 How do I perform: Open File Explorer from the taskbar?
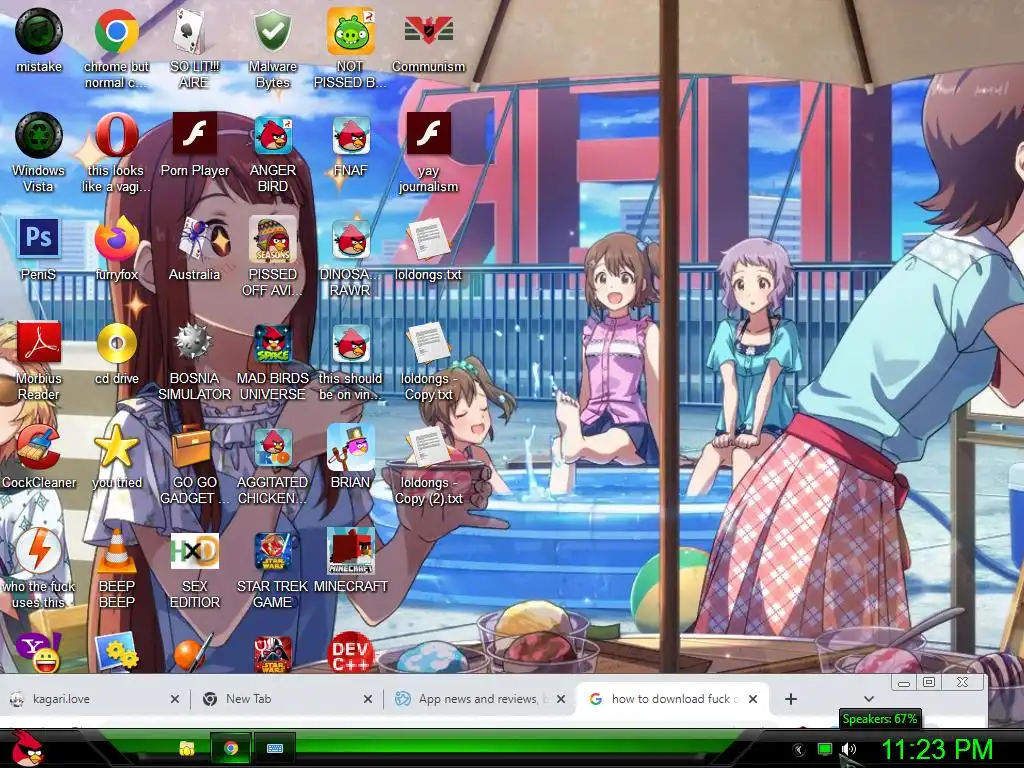tap(187, 748)
